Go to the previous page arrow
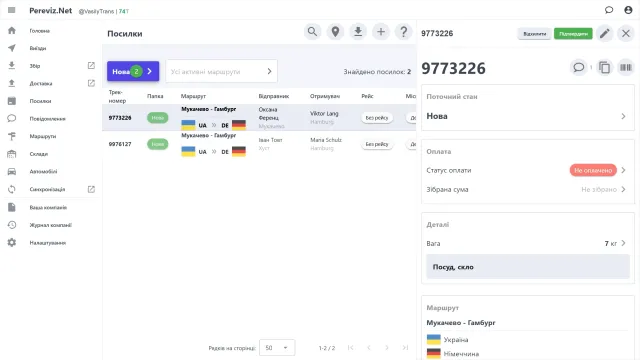640x360 pixels. pyautogui.click(x=369, y=348)
